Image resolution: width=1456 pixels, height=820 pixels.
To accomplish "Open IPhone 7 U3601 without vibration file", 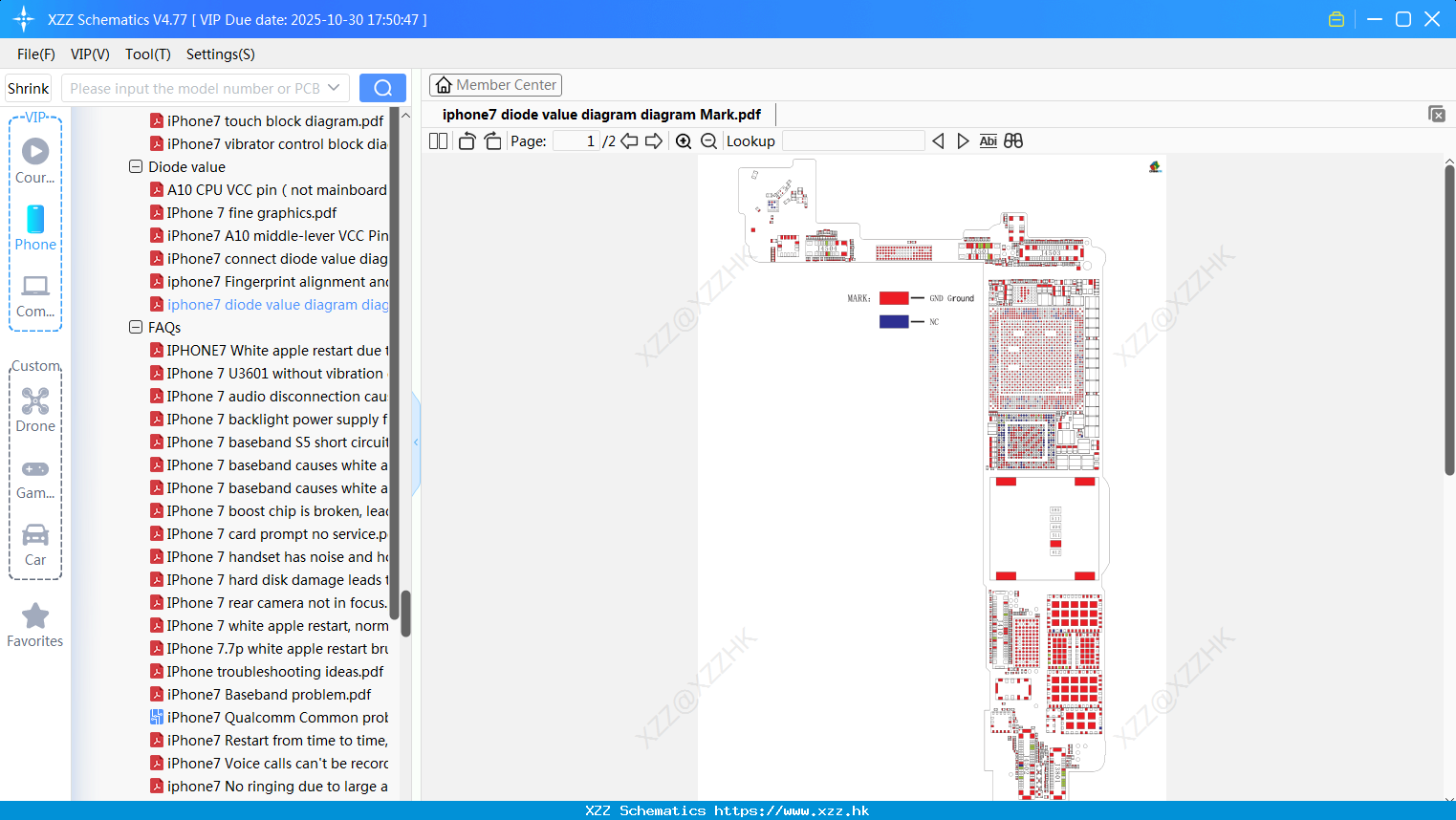I will click(268, 373).
